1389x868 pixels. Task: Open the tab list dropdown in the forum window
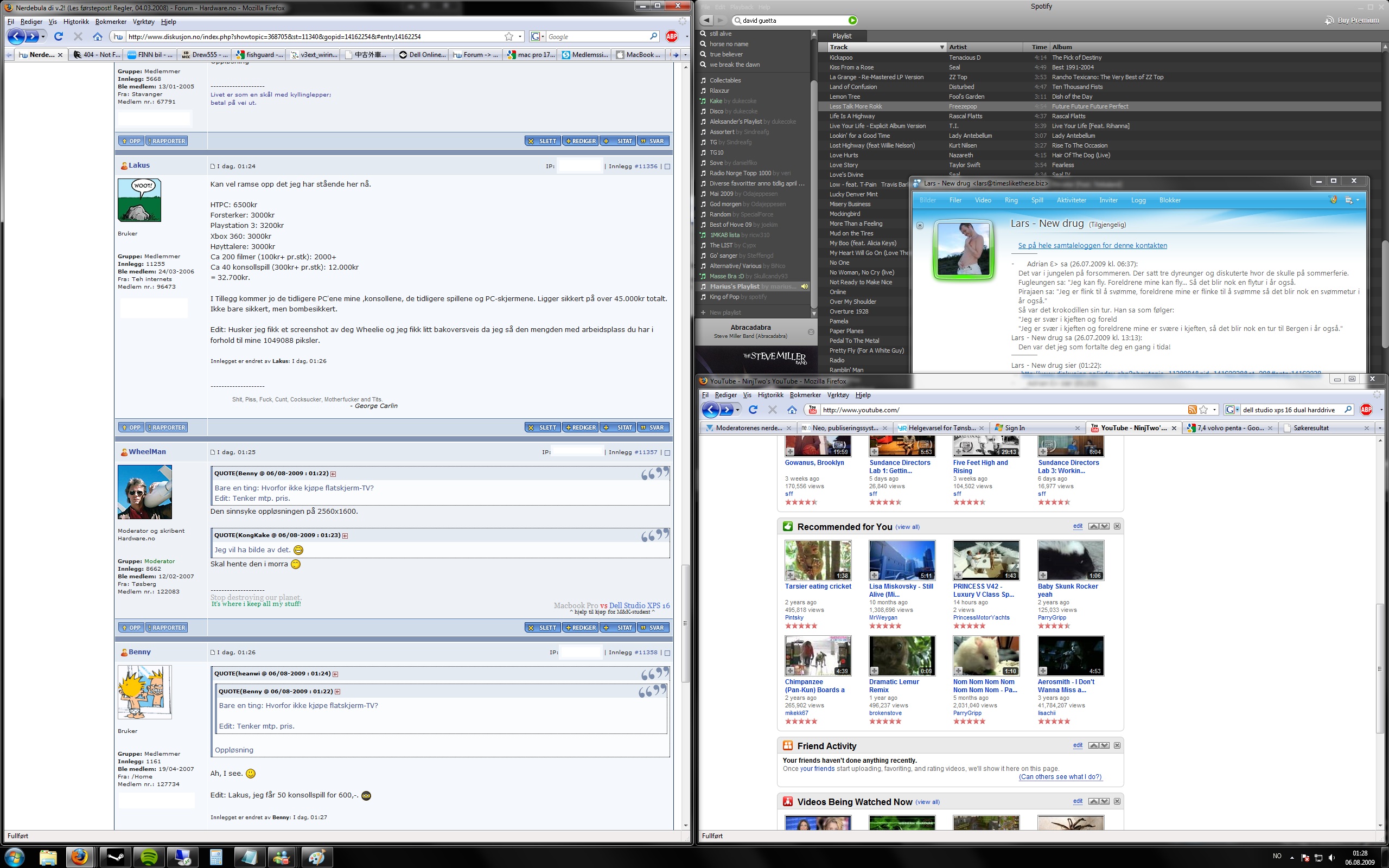pos(685,55)
